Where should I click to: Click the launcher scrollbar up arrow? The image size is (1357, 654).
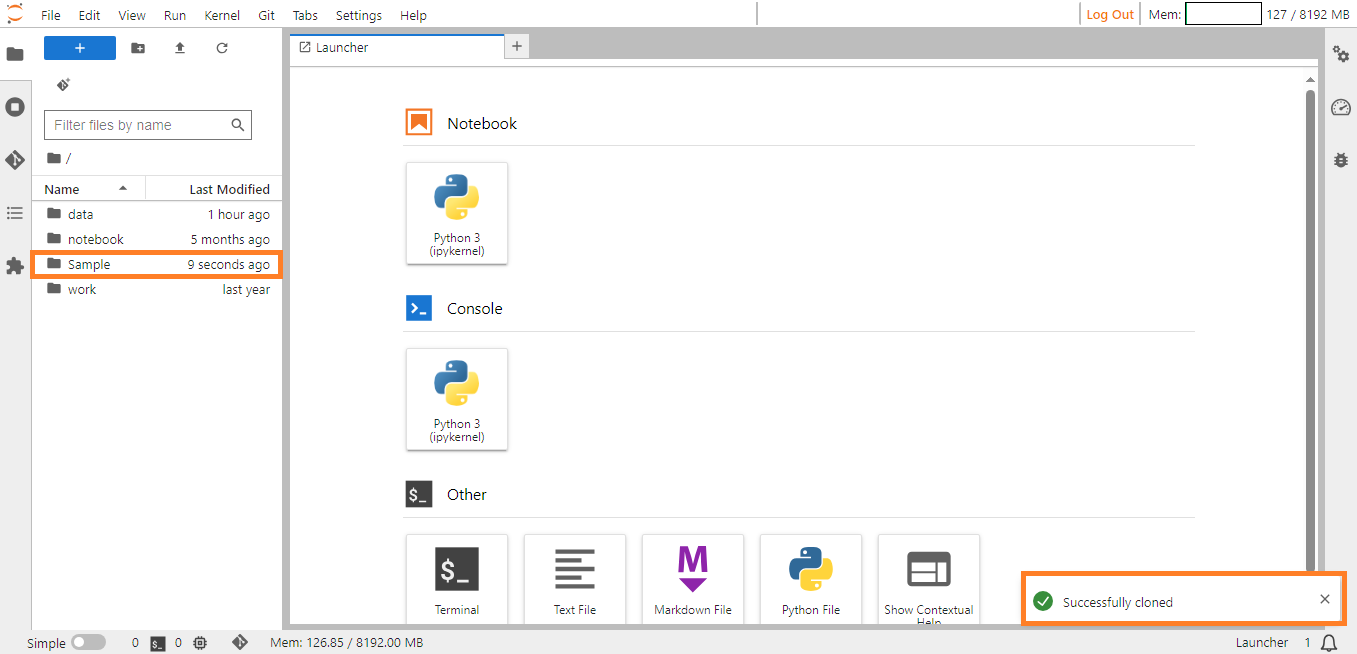(1311, 80)
